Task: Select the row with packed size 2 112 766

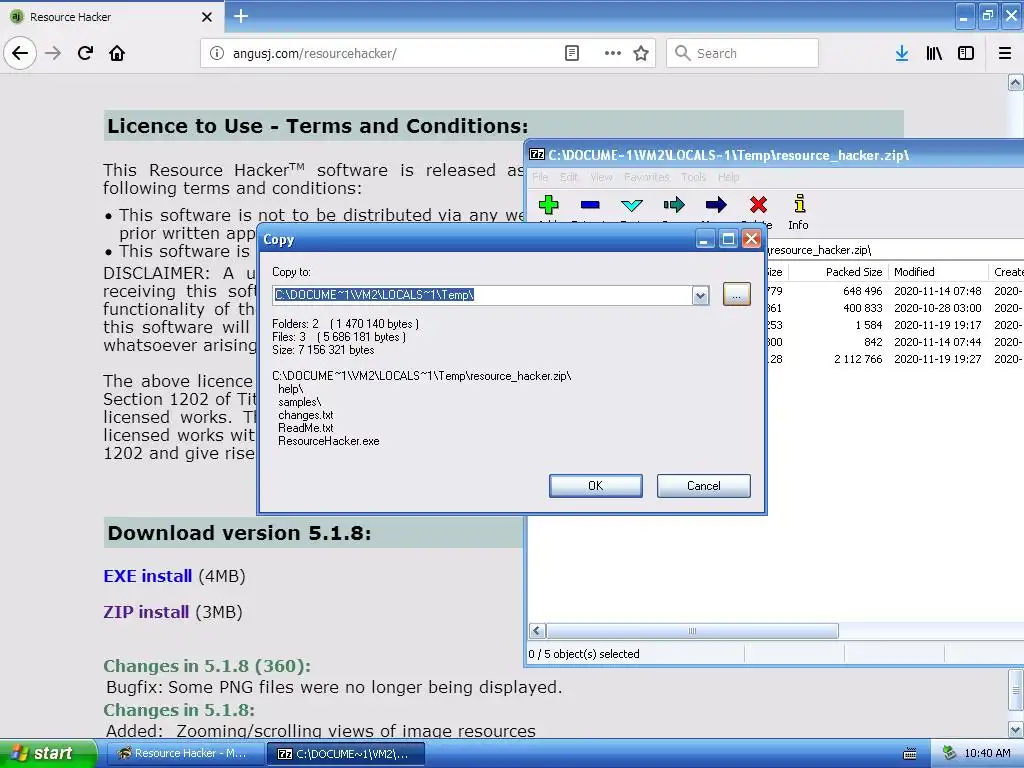Action: pos(895,359)
